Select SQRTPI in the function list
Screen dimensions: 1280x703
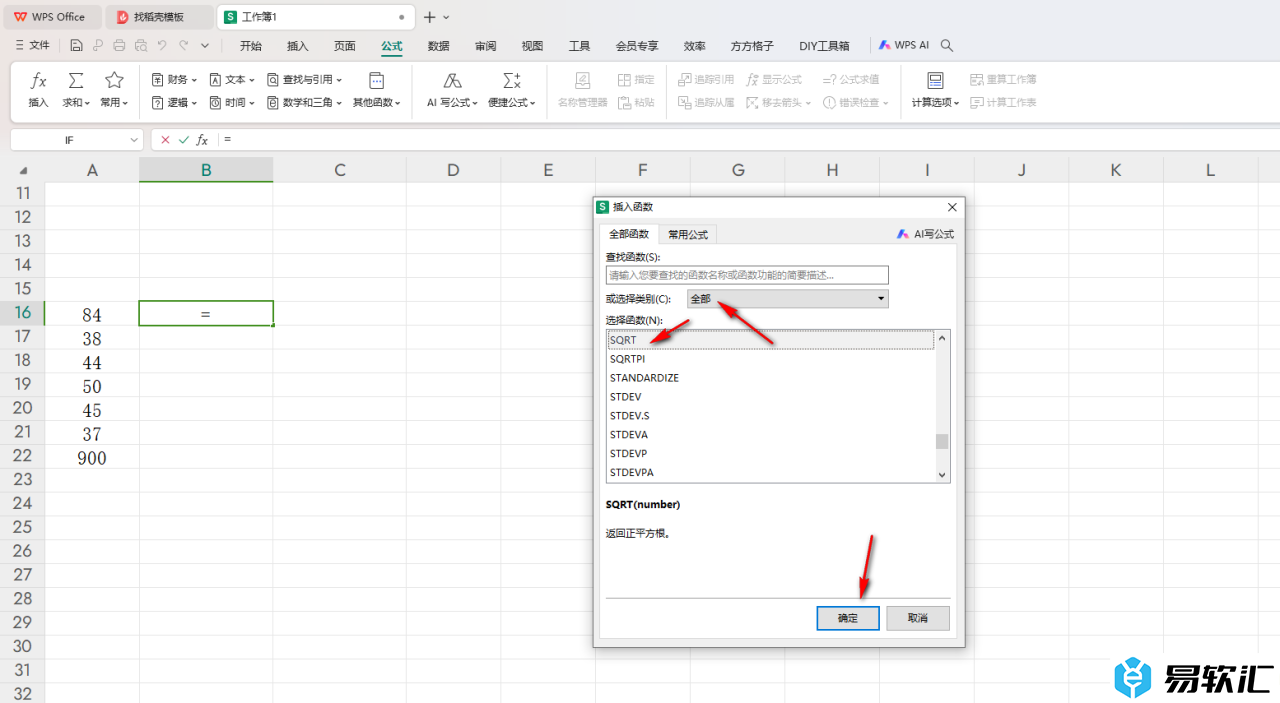point(771,359)
